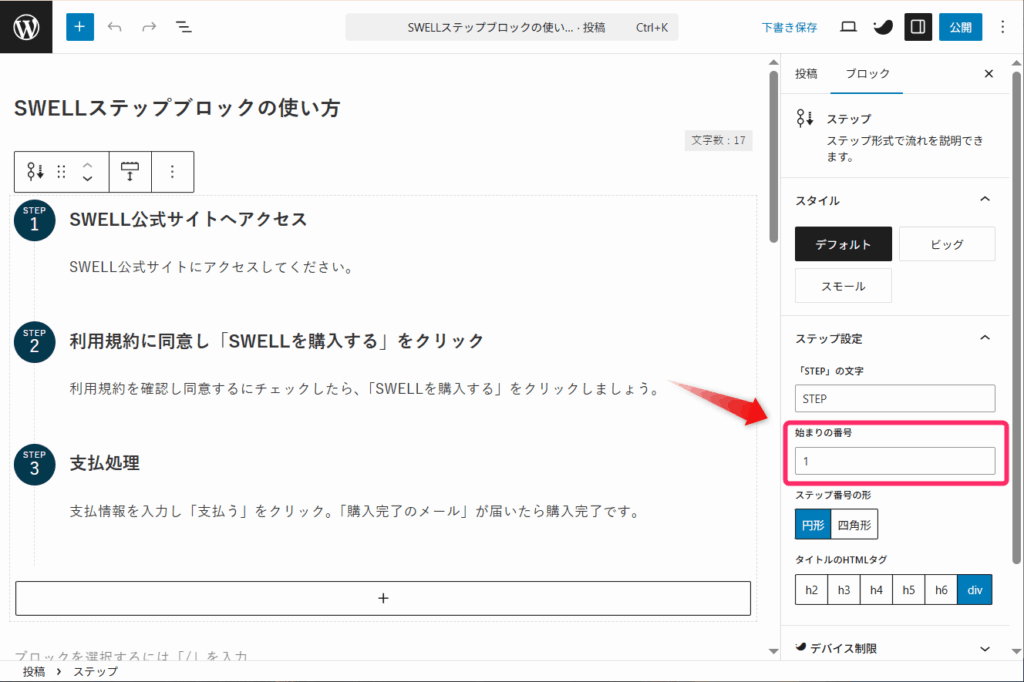Switch to the ブロック tab
Screen dimensions: 1024x682
click(x=867, y=74)
